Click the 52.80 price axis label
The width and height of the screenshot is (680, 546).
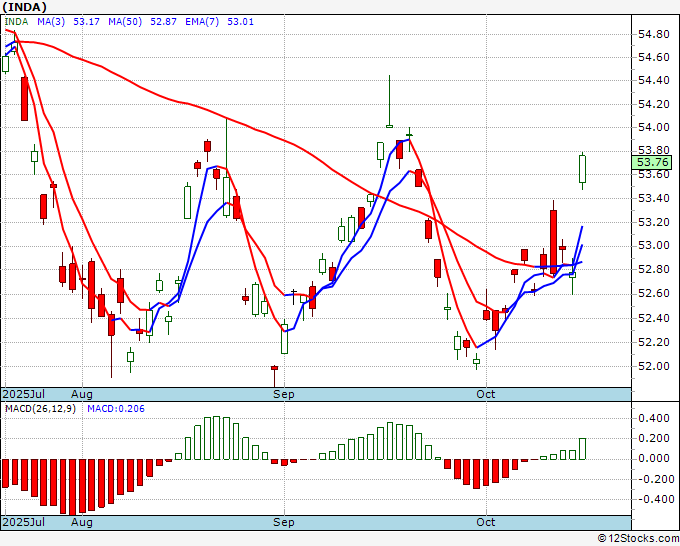point(654,270)
